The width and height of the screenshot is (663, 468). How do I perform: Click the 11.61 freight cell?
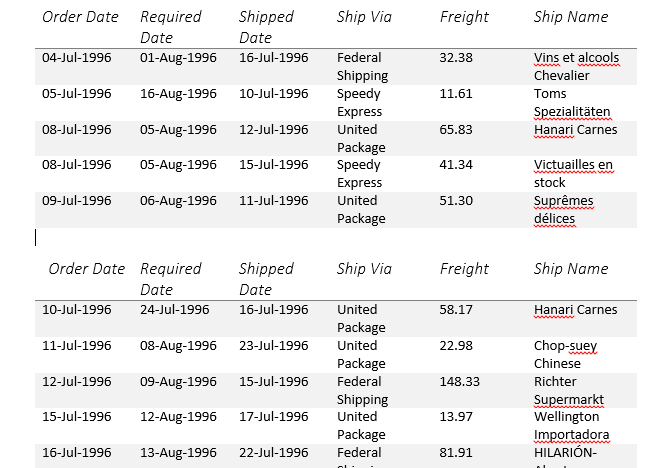[456, 94]
